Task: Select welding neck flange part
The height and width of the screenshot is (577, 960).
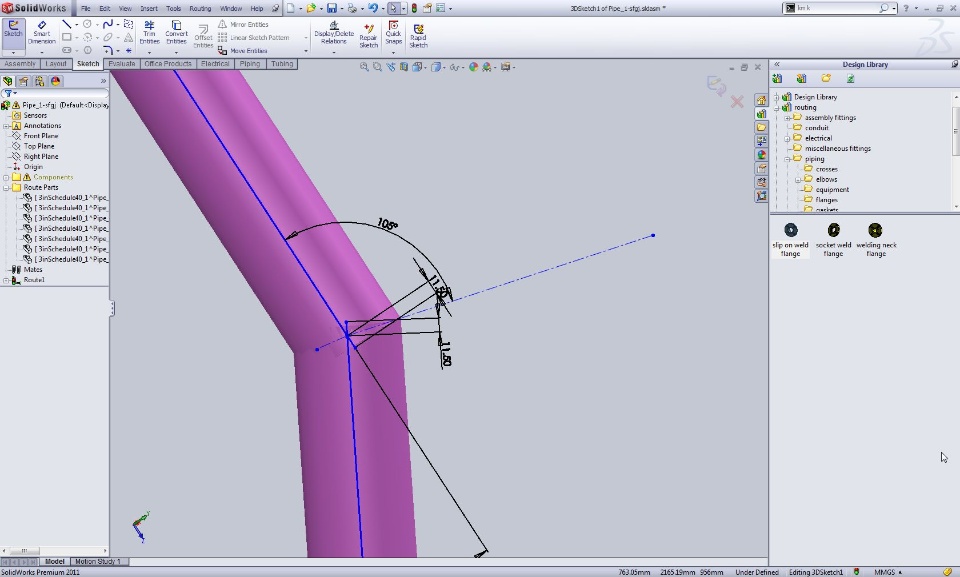Action: coord(876,239)
